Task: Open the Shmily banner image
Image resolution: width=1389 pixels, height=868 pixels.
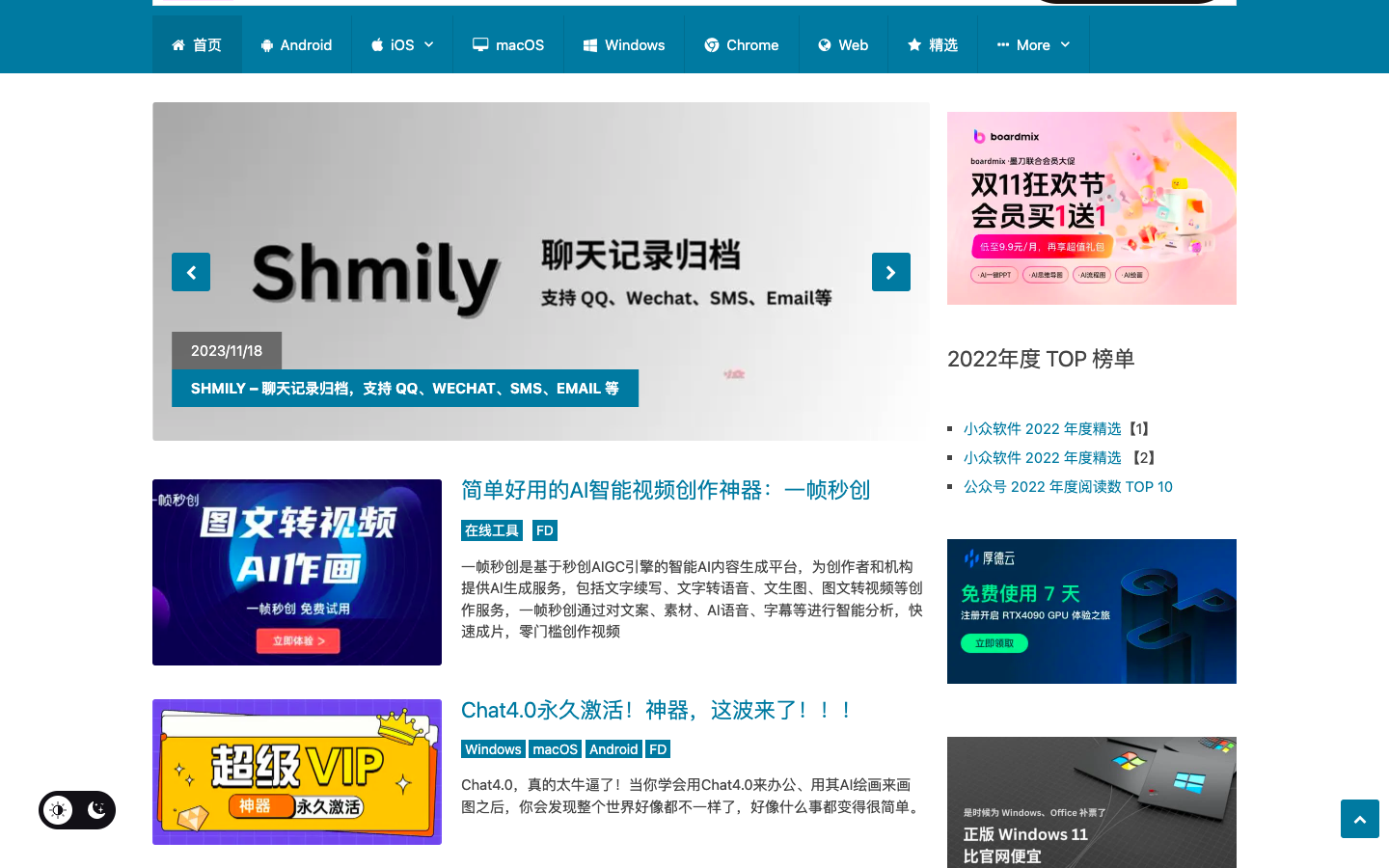Action: pyautogui.click(x=541, y=271)
